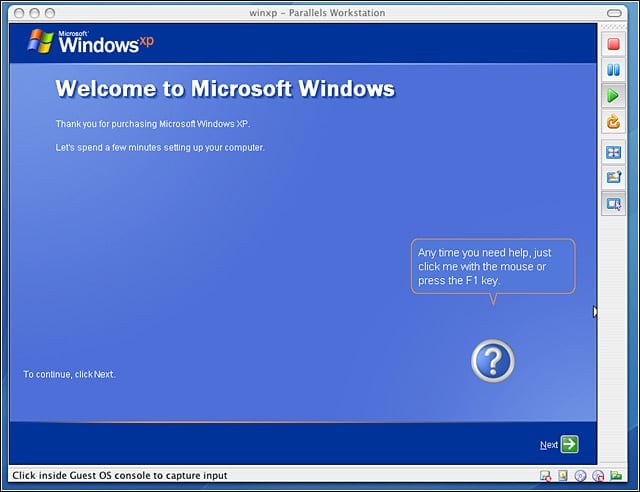Click the hard disk status icon

click(563, 475)
